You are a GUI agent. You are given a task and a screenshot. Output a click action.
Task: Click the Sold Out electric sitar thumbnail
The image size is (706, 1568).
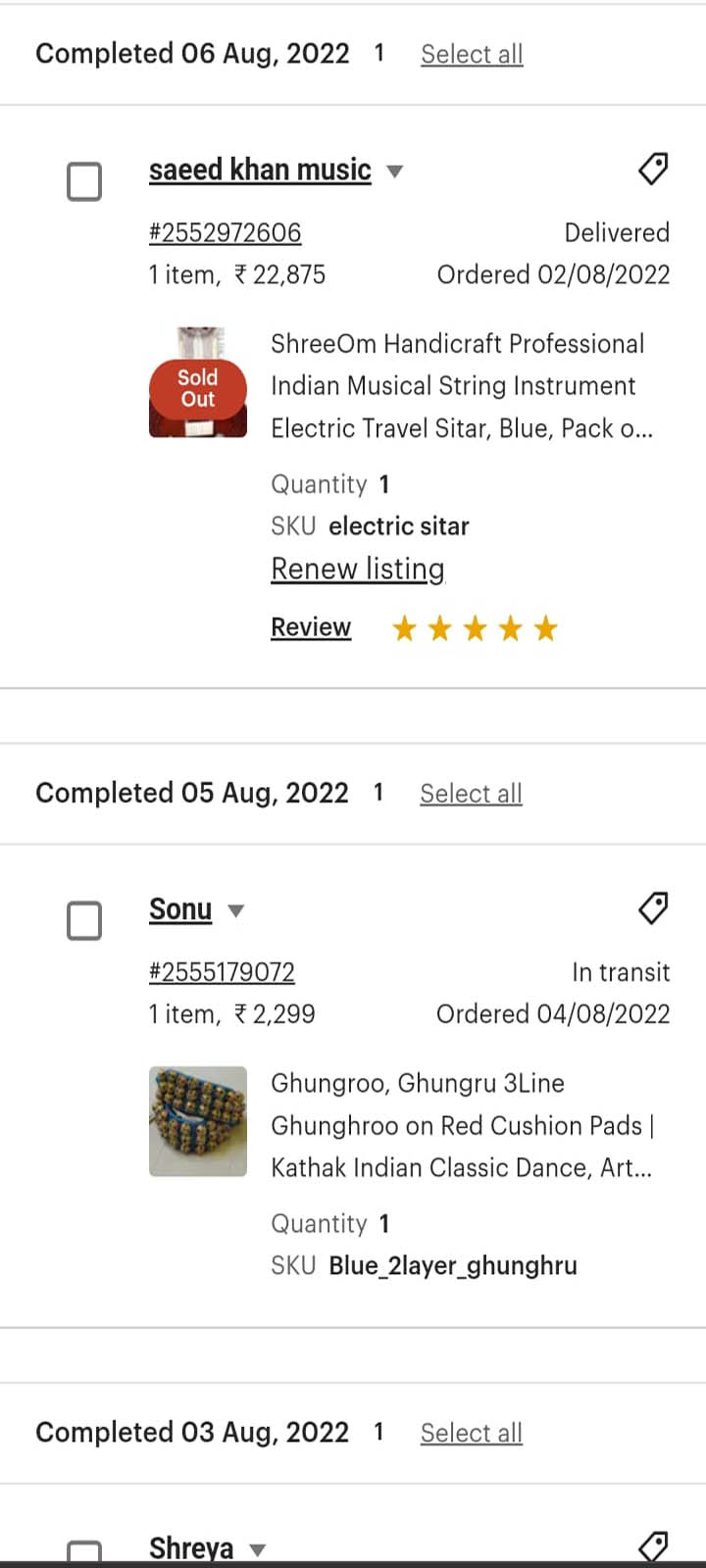198,383
